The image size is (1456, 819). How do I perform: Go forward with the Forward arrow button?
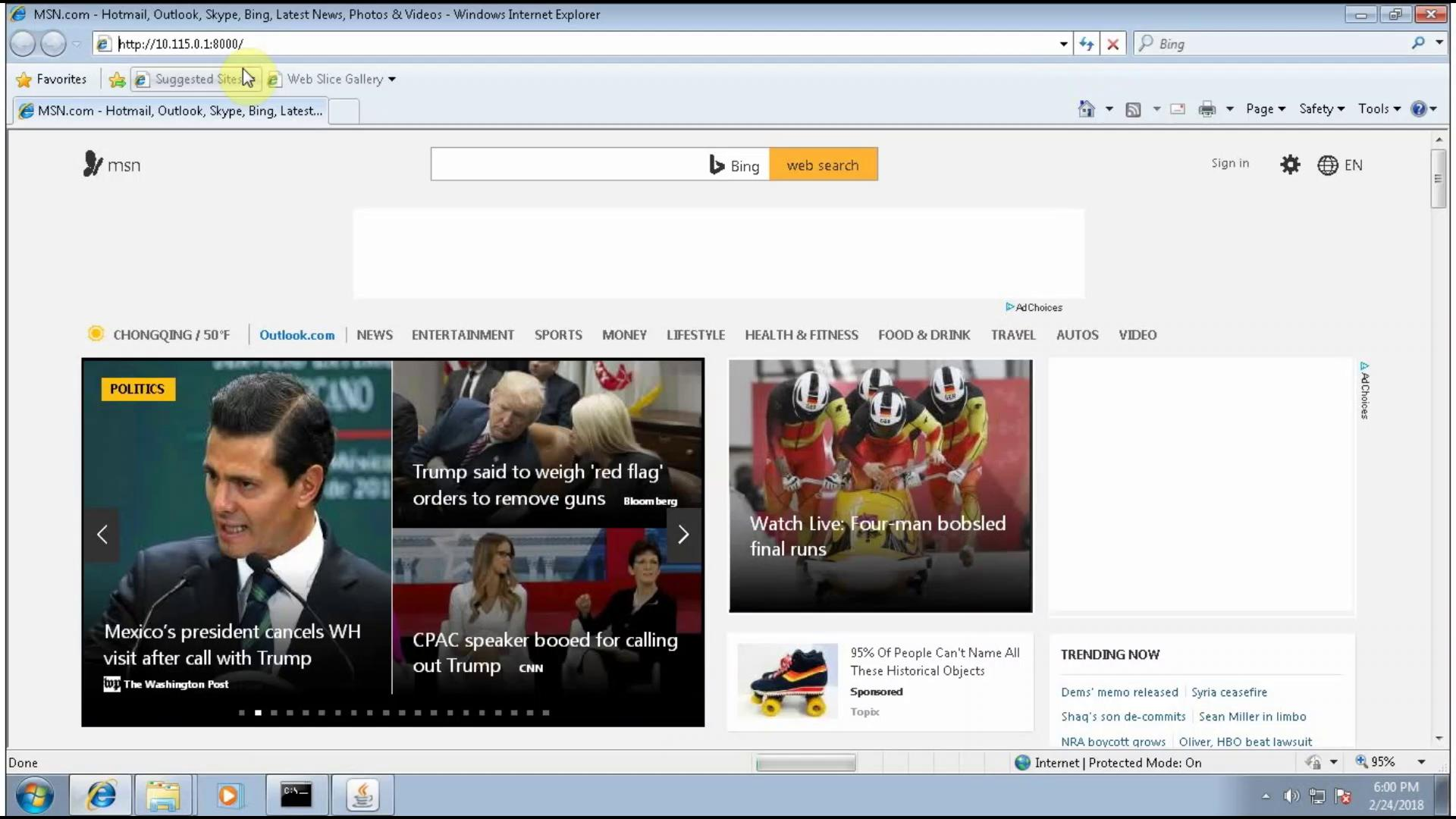tap(53, 43)
